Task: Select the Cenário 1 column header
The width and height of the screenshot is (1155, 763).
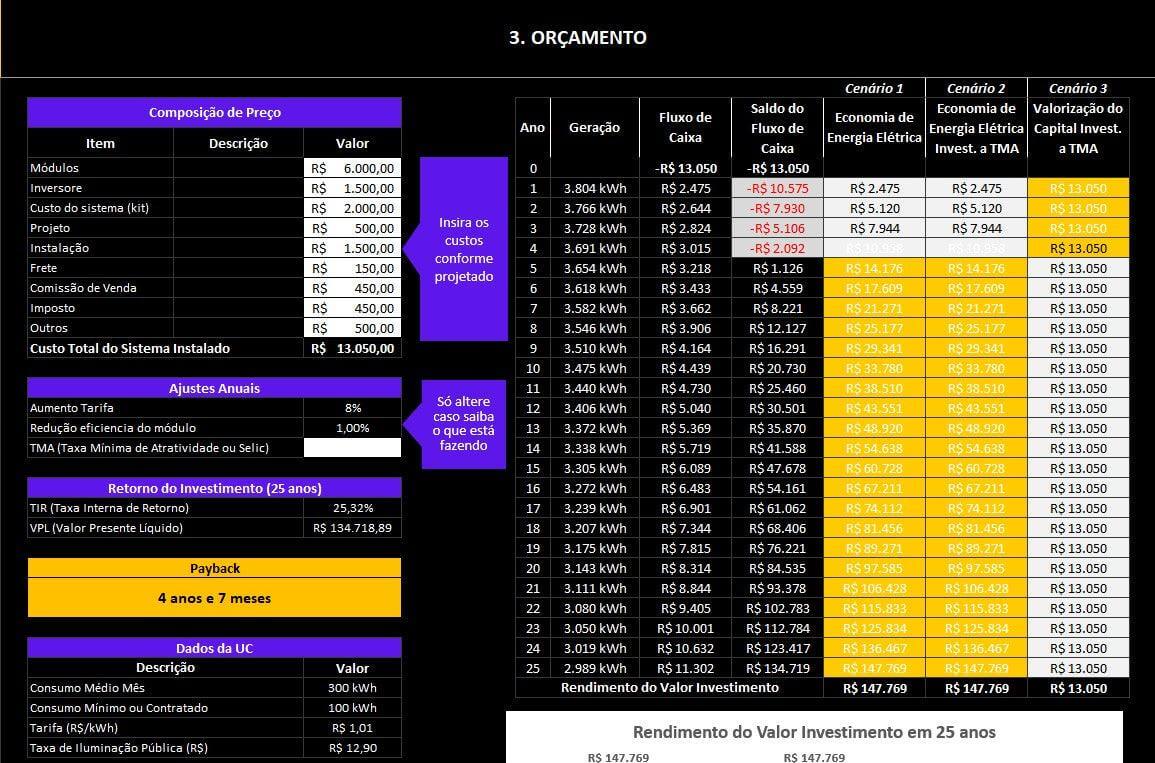Action: tap(874, 88)
